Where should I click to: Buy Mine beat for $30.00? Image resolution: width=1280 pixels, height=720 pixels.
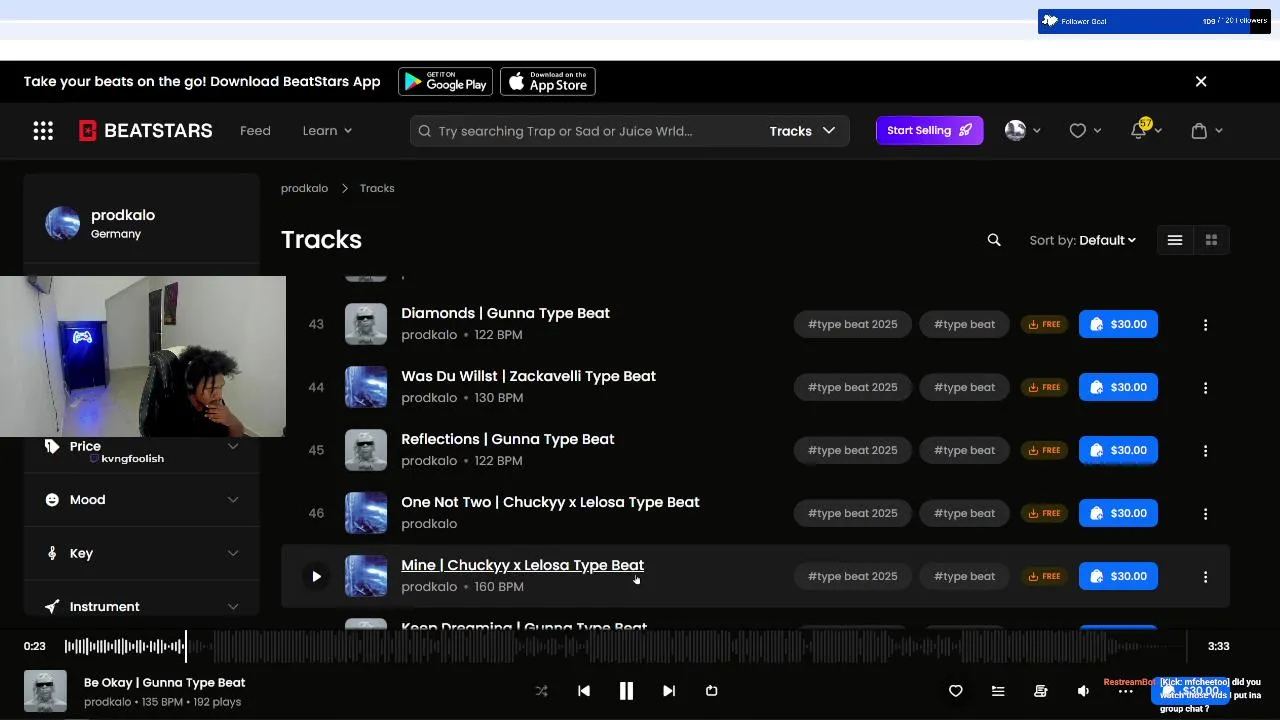click(x=1118, y=576)
